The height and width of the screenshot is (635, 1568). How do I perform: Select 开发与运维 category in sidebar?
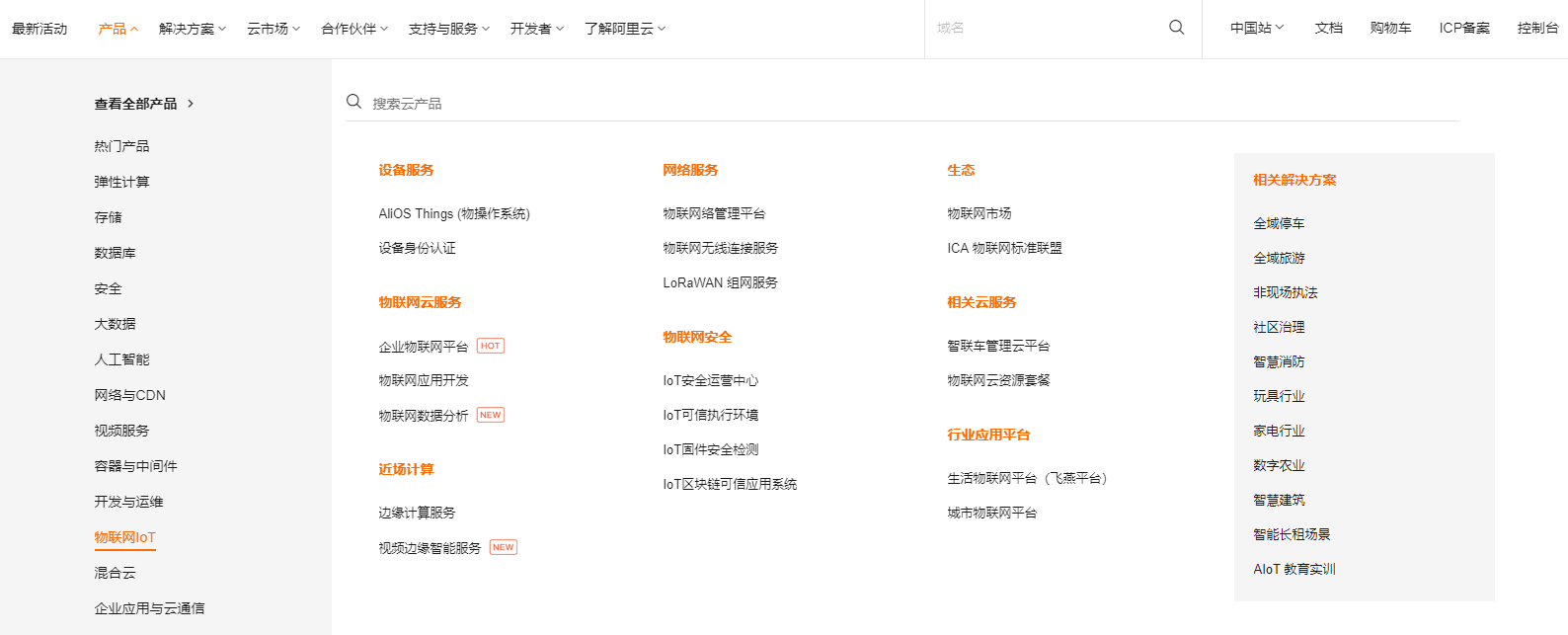[129, 502]
